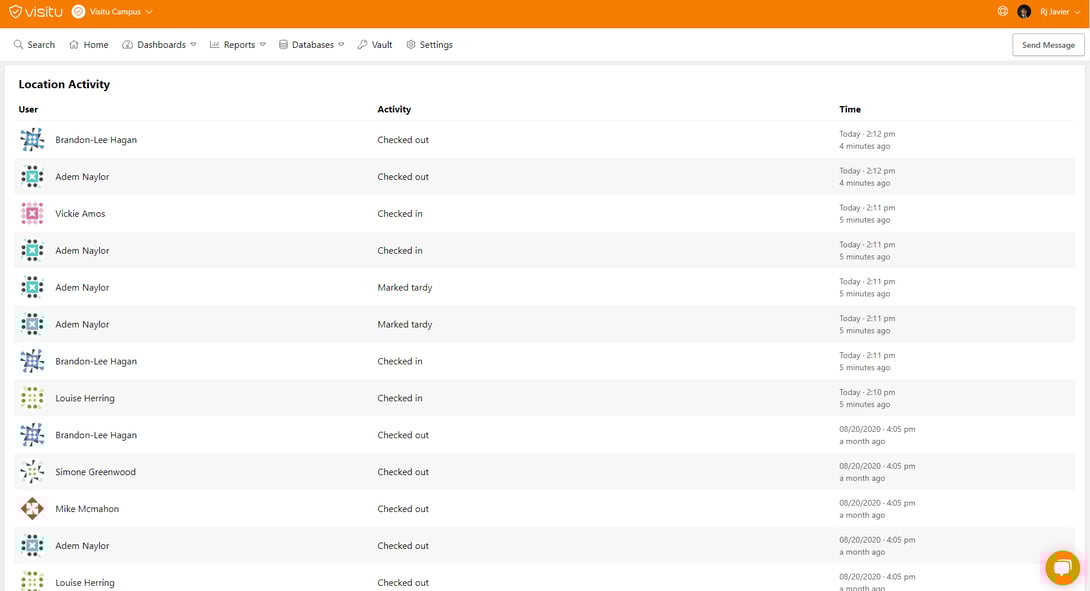The image size is (1090, 591).
Task: Click Mike Mcmahon's brown avatar icon
Action: (x=32, y=509)
